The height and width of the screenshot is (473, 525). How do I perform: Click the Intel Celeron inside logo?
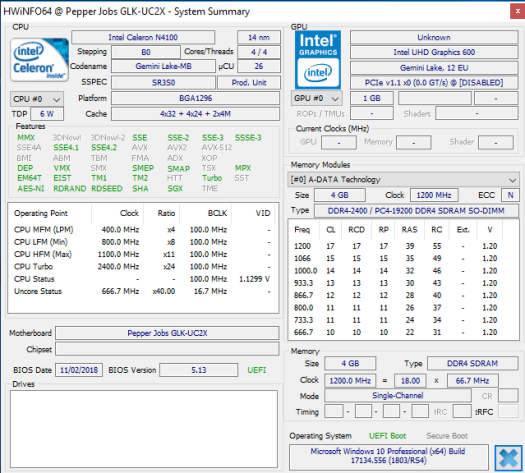click(40, 60)
